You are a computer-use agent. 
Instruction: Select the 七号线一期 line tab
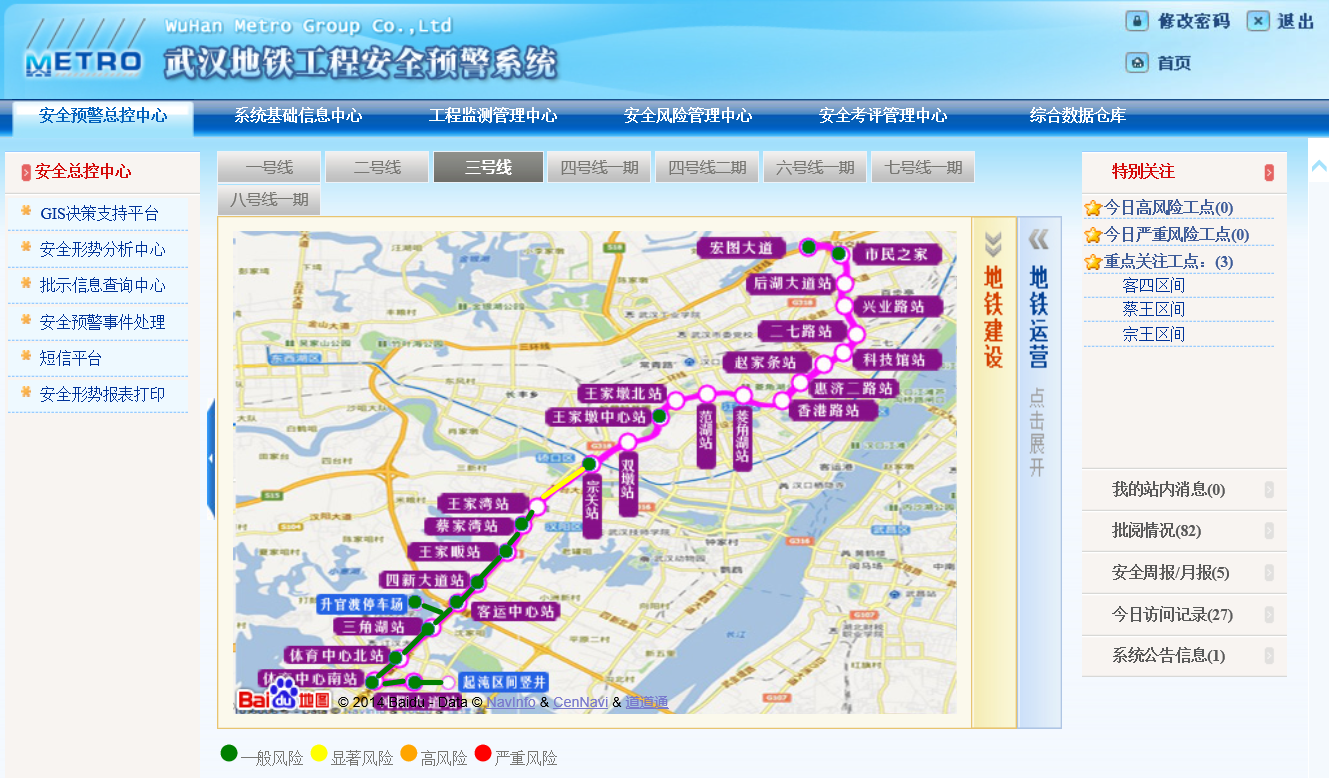(x=922, y=167)
